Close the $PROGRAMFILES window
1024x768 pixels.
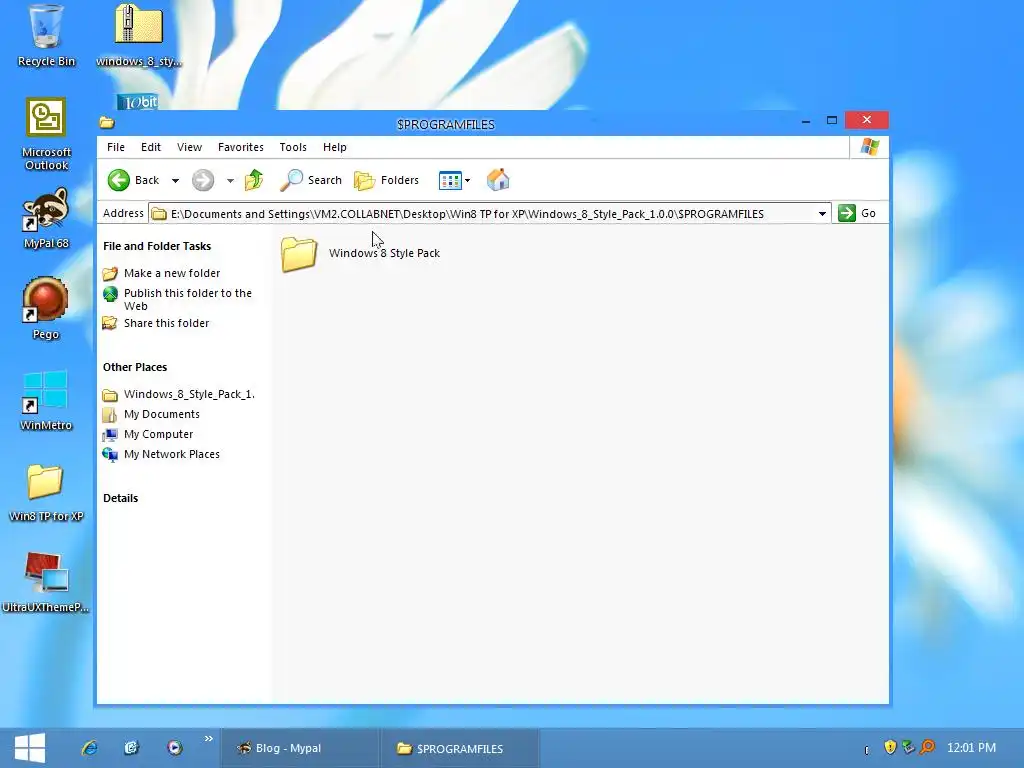tap(867, 120)
